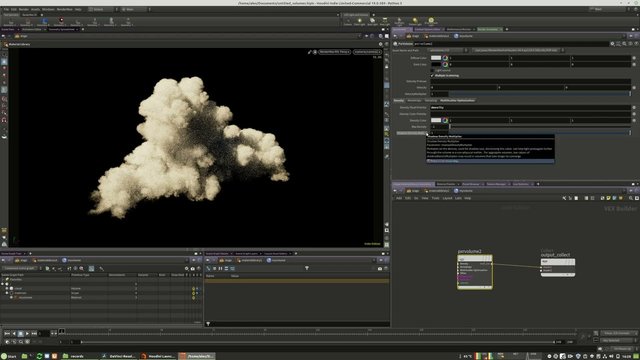Open the RenderMan RIS renderer dropdown in viewport
This screenshot has height=360, width=640.
334,52
